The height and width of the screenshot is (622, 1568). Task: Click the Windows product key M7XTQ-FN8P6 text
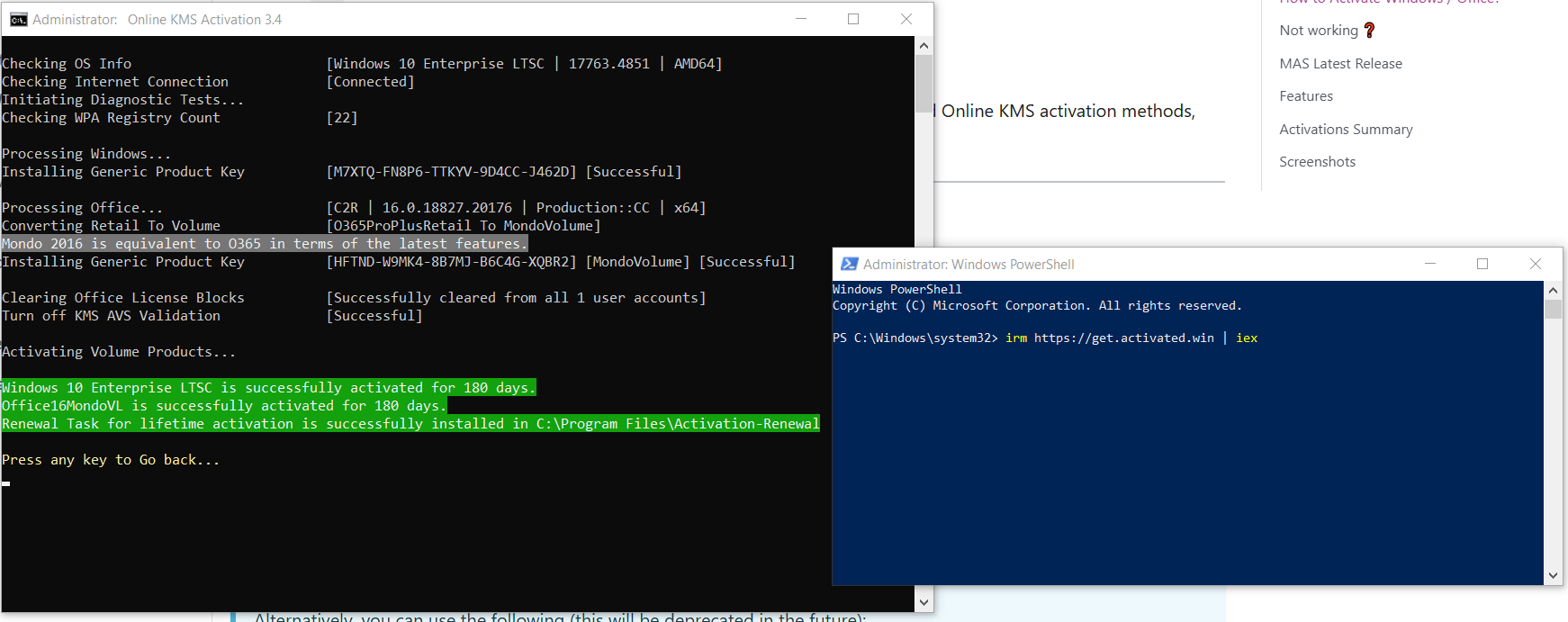pyautogui.click(x=451, y=172)
